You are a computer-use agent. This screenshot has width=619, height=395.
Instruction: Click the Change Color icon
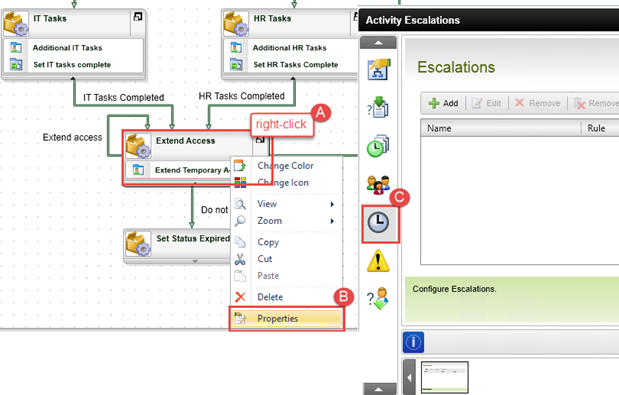tap(240, 165)
